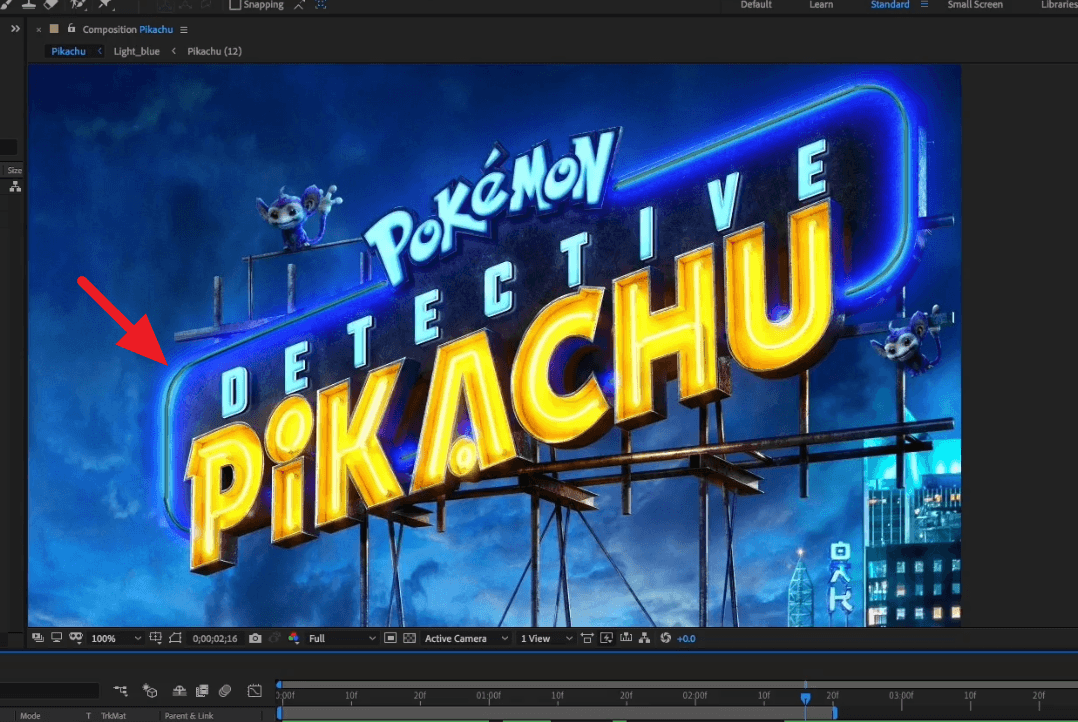Toggle pixel aspect ratio correction
The height and width of the screenshot is (722, 1078).
click(x=586, y=638)
